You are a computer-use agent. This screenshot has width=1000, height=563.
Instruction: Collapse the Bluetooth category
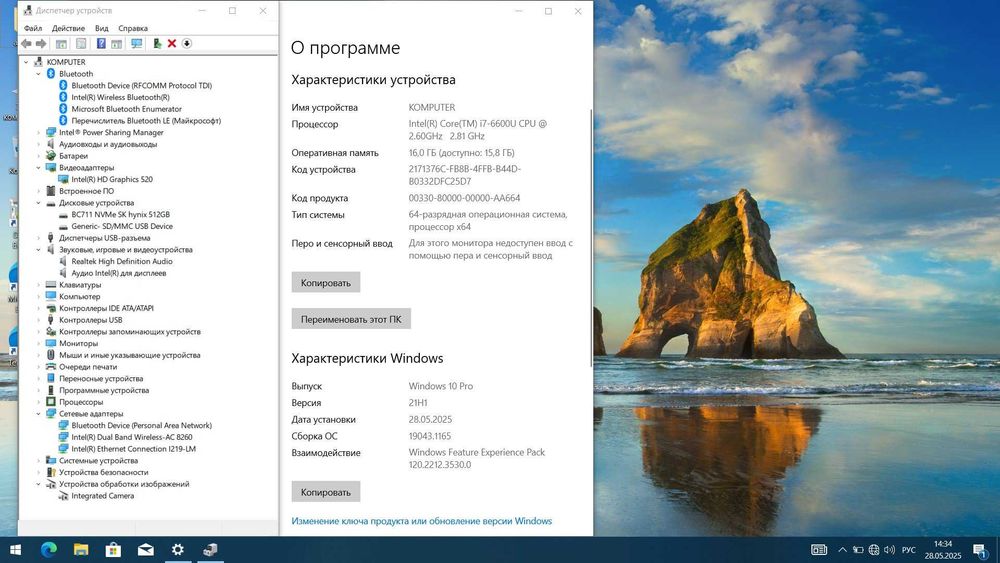point(38,74)
